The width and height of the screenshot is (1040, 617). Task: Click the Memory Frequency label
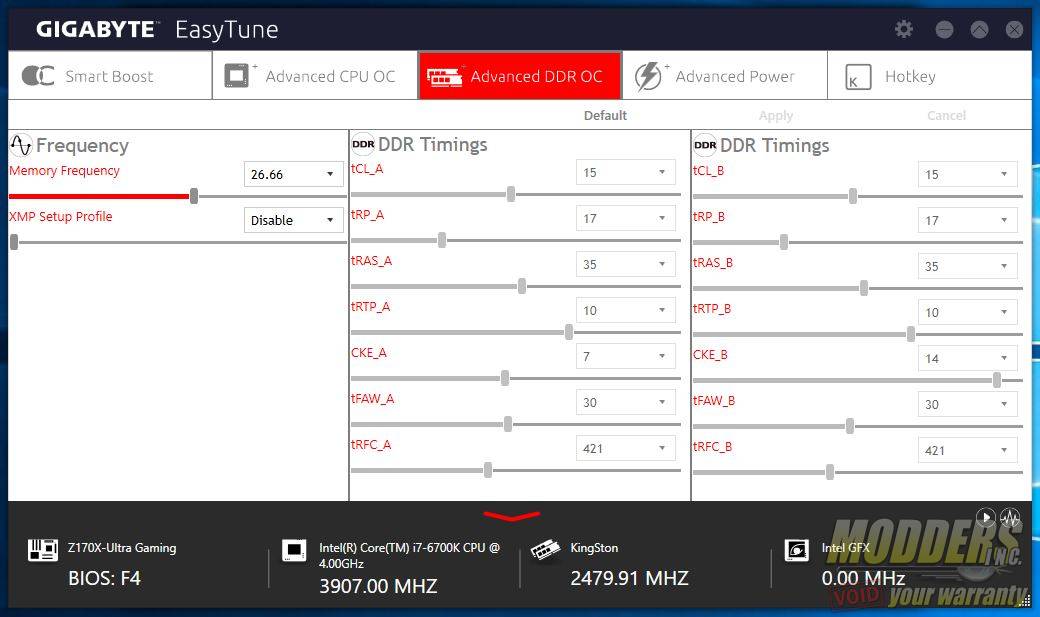(64, 171)
